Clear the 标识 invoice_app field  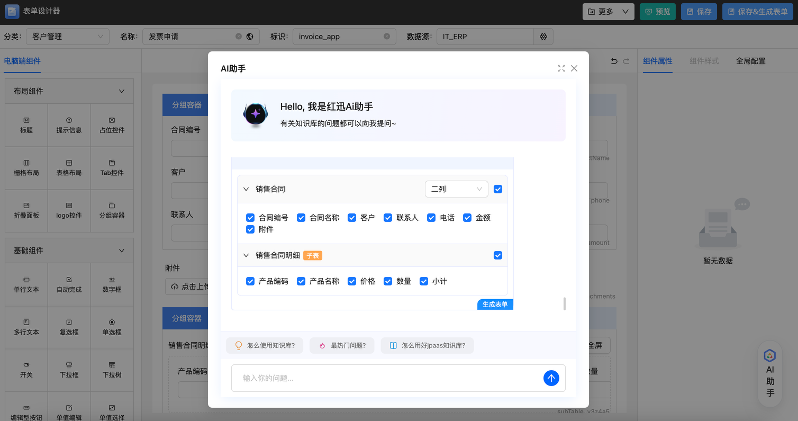pos(387,37)
